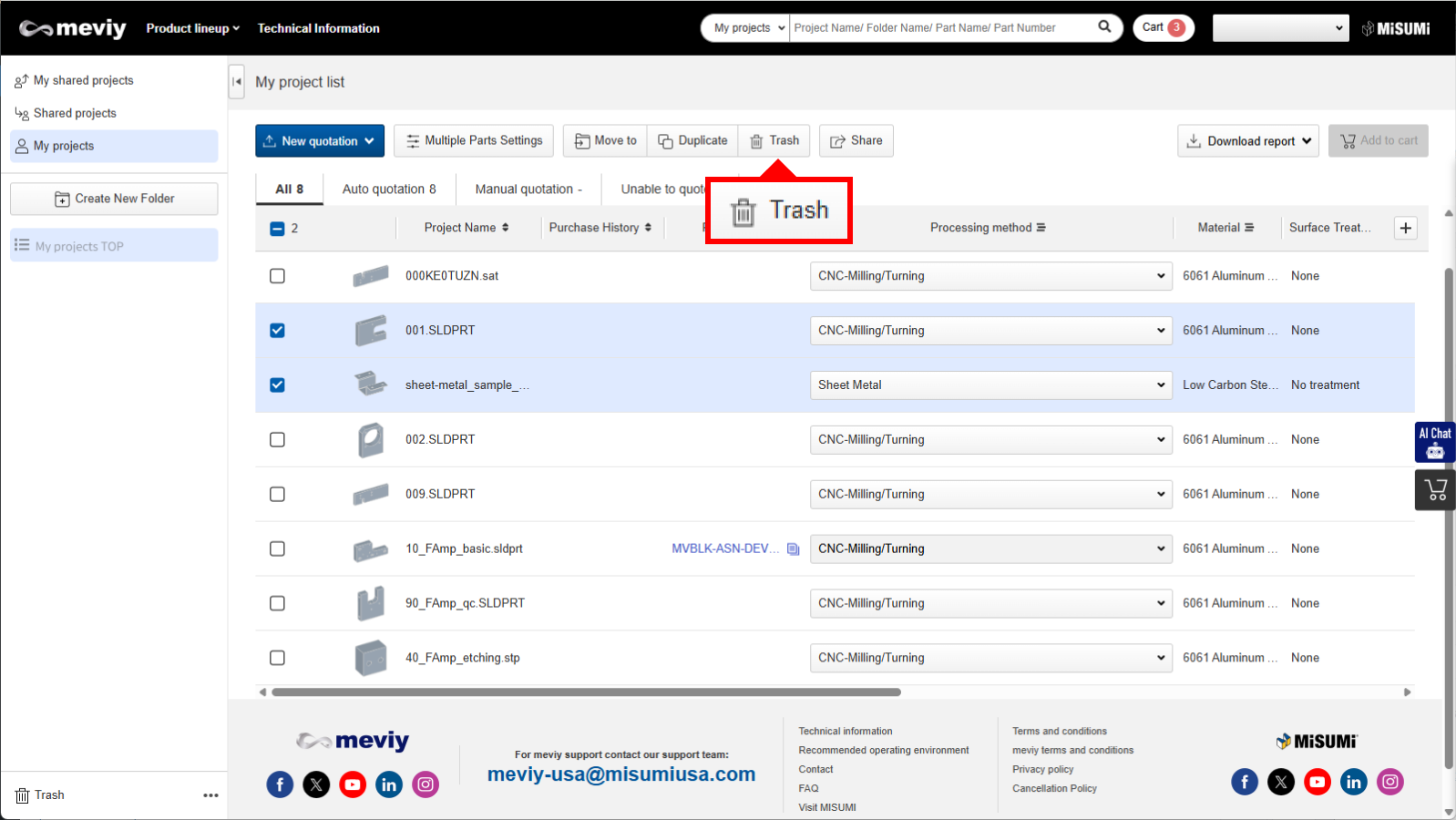Open processing method dropdown for sheet-metal_sample
The image size is (1456, 820).
point(990,385)
